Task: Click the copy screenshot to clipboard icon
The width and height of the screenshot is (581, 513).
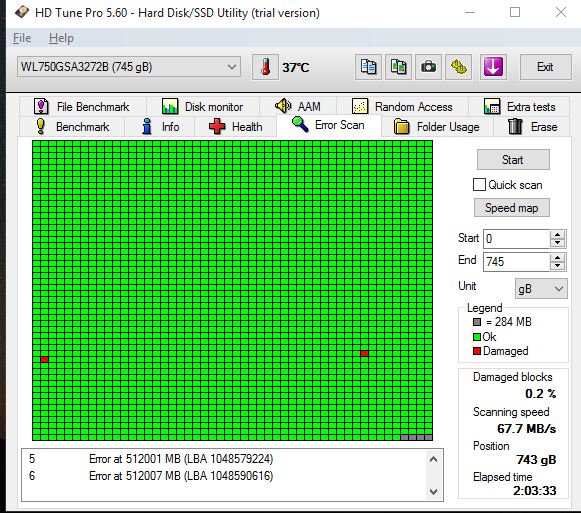Action: [398, 67]
